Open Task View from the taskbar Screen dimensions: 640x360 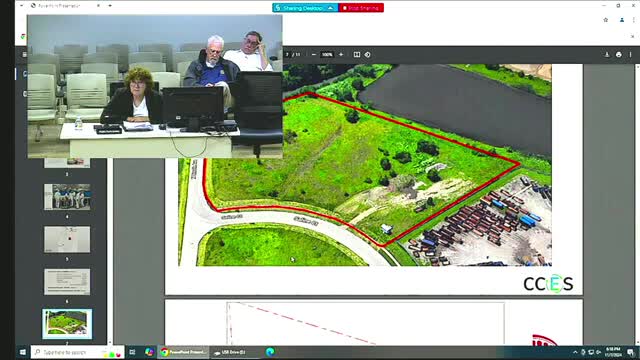(132, 352)
